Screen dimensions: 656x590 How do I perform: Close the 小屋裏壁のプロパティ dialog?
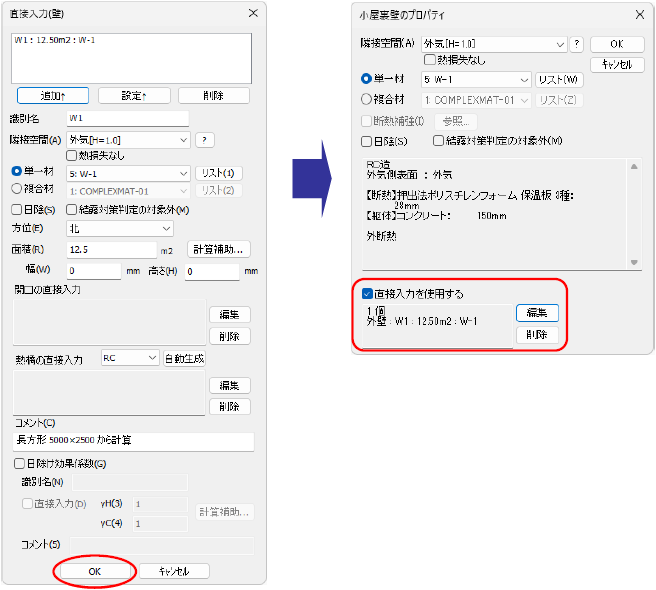(x=640, y=15)
